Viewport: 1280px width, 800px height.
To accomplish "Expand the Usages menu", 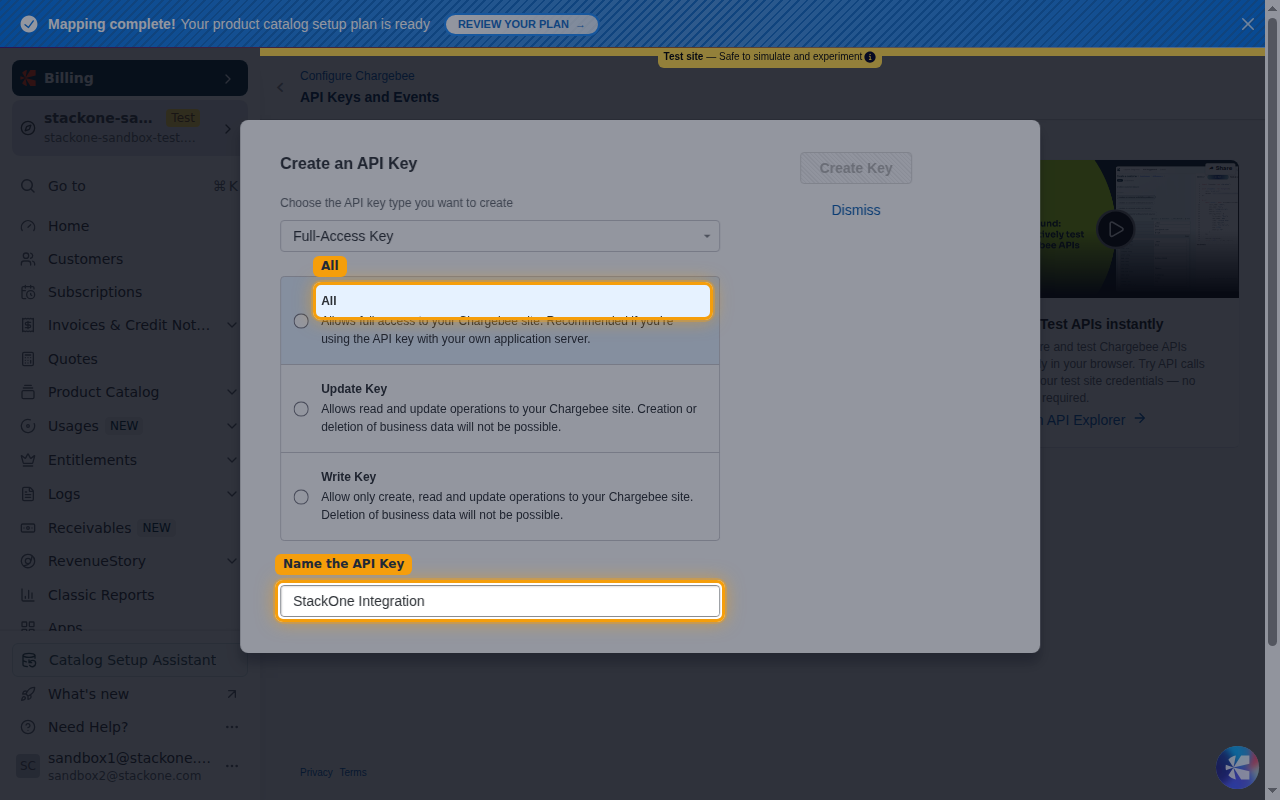I will pos(232,426).
